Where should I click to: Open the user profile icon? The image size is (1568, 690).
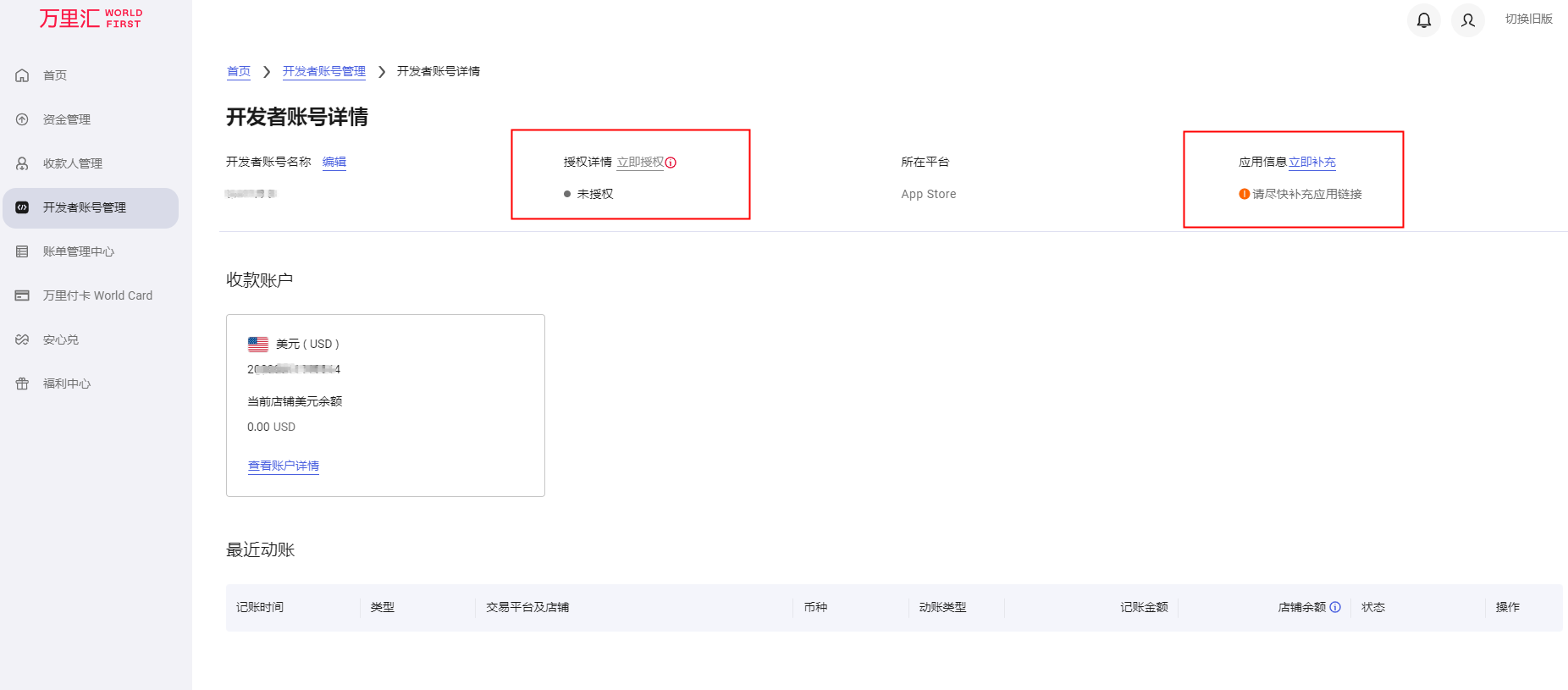click(x=1467, y=19)
